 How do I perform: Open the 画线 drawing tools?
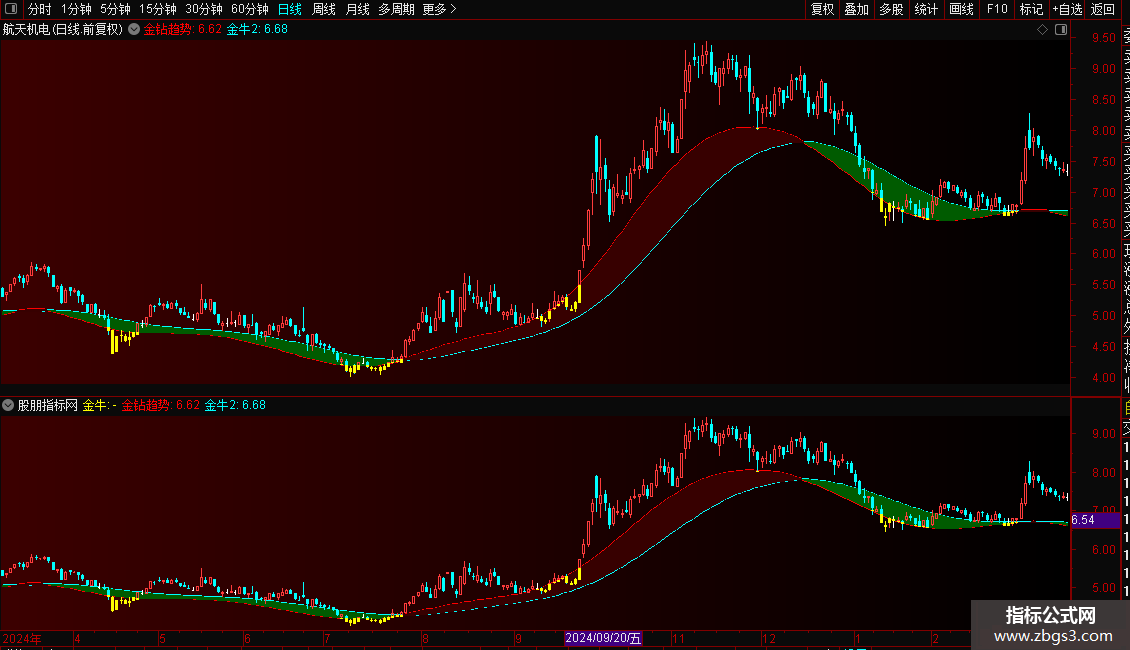click(x=961, y=9)
